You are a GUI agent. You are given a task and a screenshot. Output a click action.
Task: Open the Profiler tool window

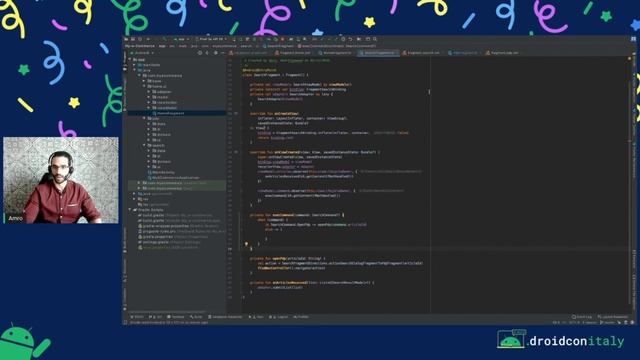(x=301, y=317)
